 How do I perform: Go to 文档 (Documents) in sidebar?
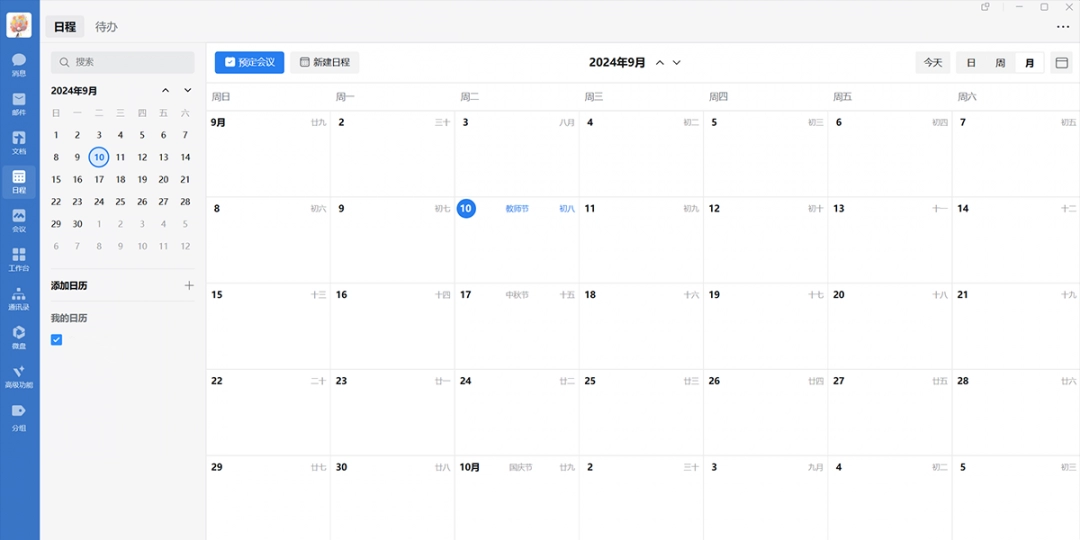click(x=19, y=142)
